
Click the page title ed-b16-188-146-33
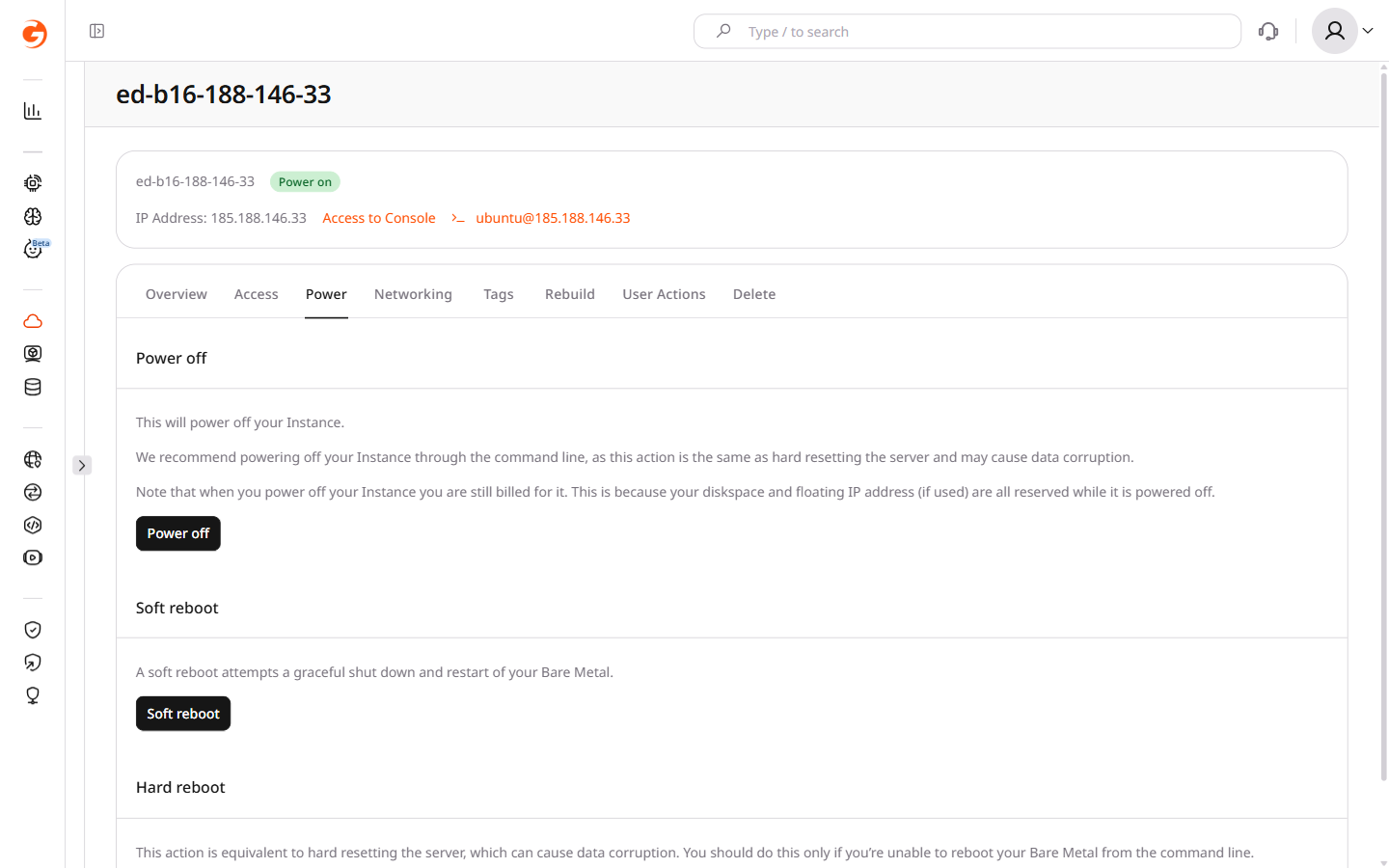(x=224, y=95)
